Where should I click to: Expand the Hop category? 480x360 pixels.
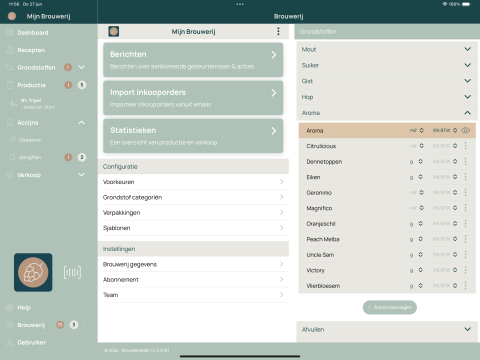click(x=387, y=97)
